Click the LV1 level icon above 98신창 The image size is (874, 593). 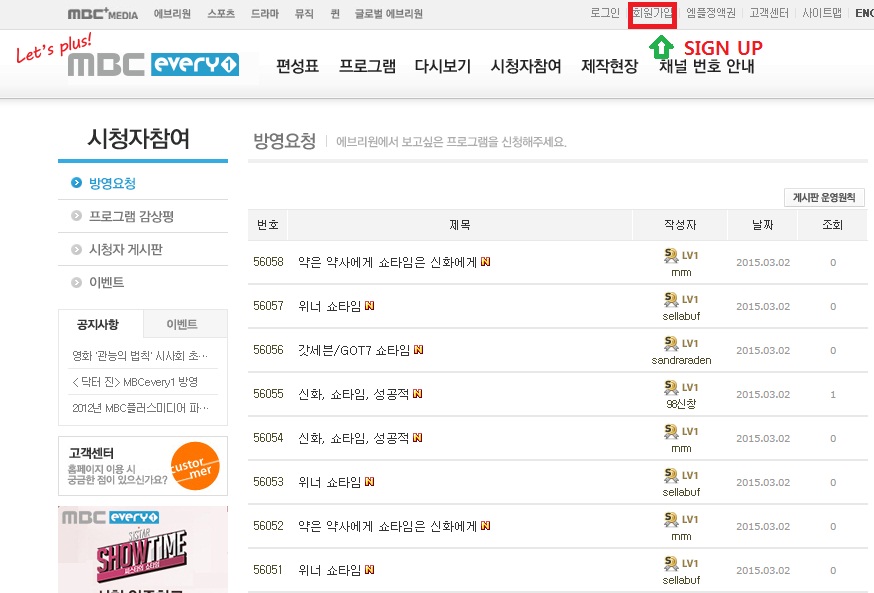click(681, 387)
